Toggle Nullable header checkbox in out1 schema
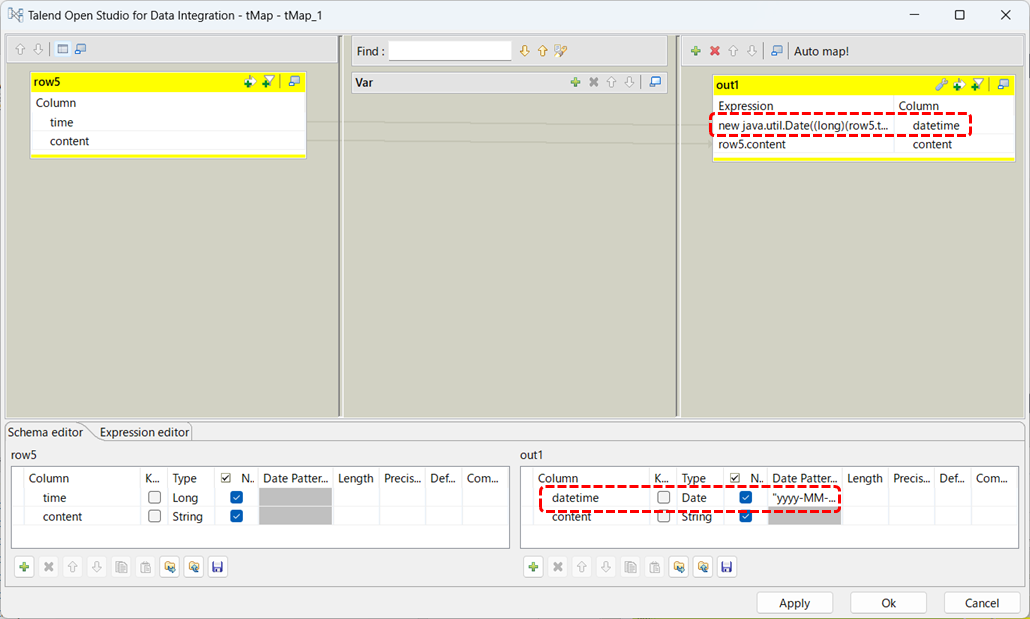The image size is (1030, 619). point(734,478)
